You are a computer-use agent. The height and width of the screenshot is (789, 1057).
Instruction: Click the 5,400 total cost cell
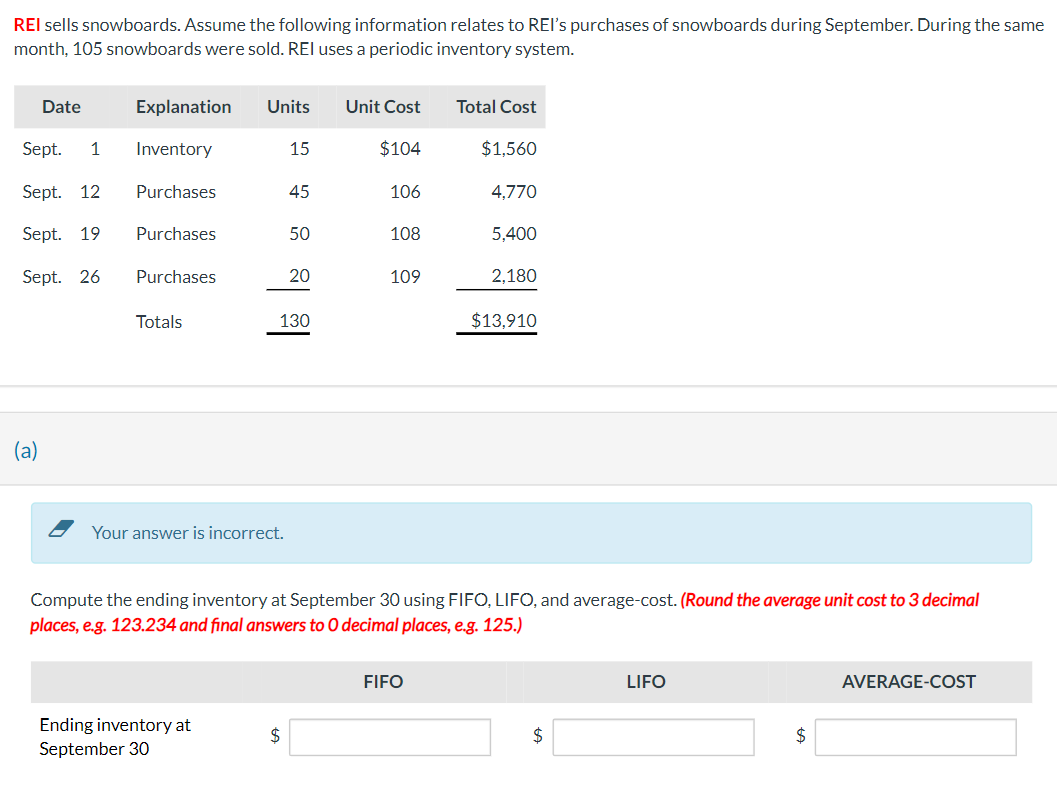tap(514, 233)
